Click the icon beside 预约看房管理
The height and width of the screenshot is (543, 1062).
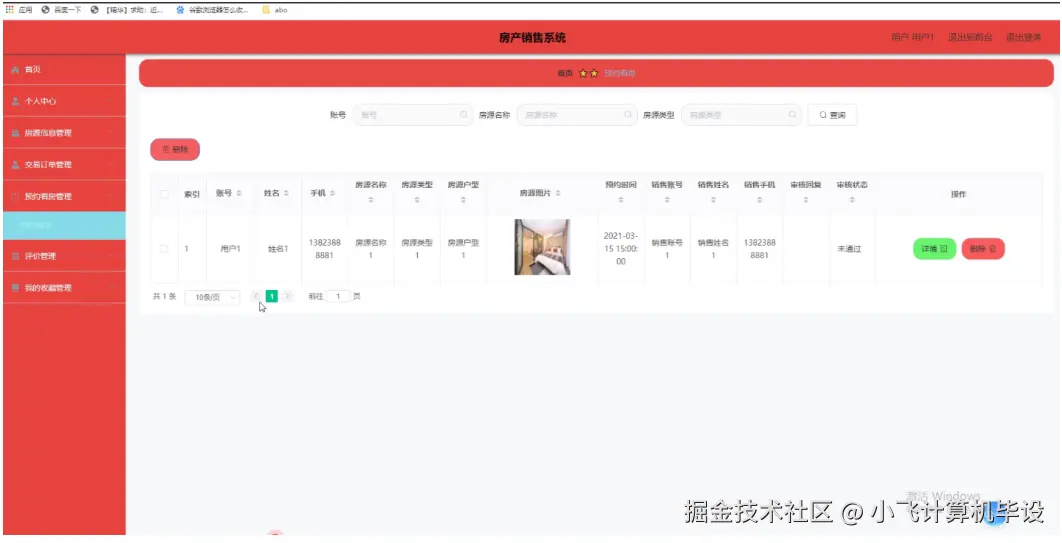pos(15,196)
